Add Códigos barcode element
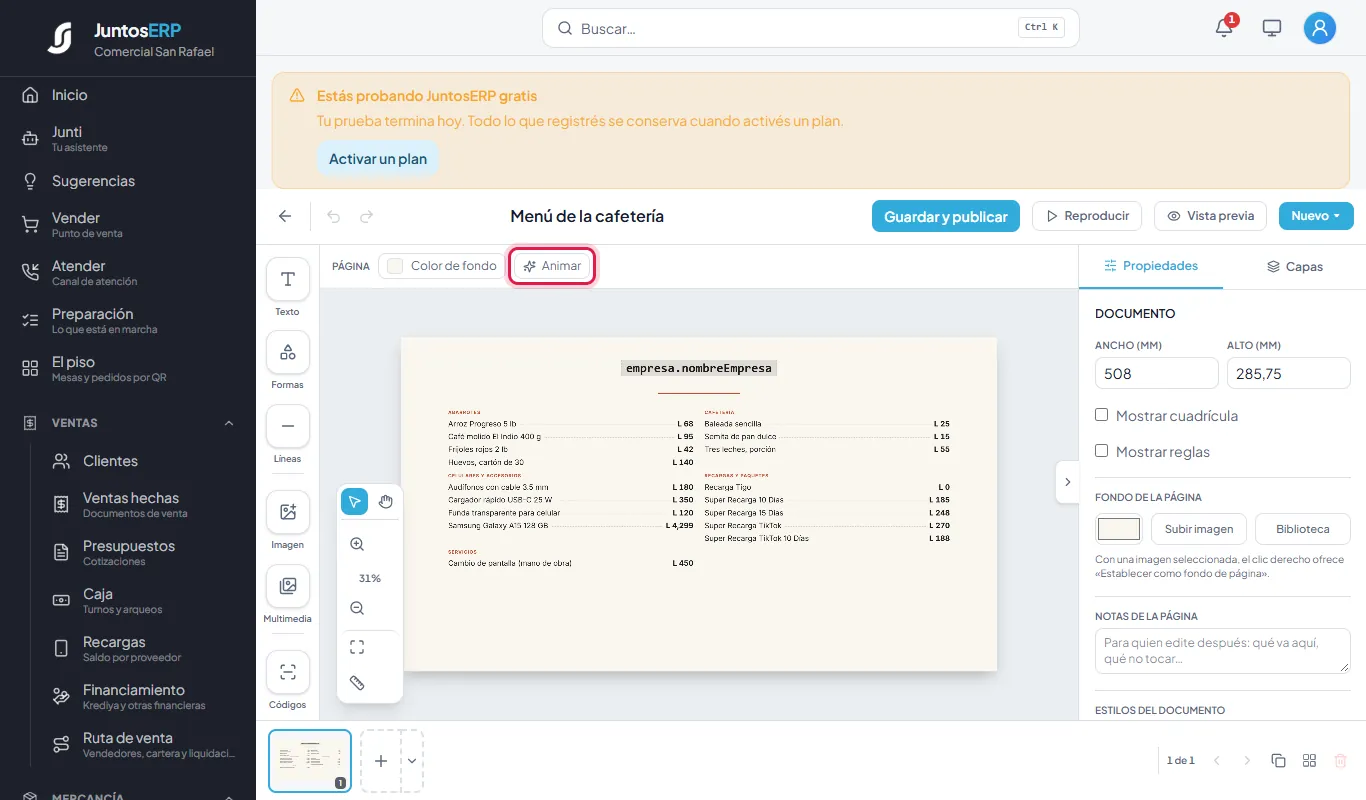Image resolution: width=1366 pixels, height=800 pixels. (x=288, y=672)
